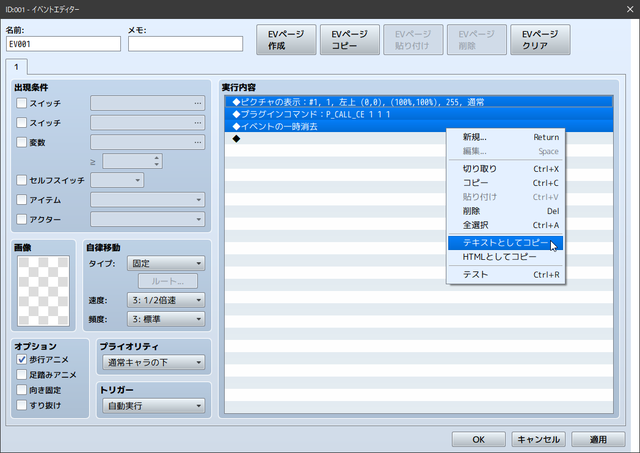
Task: Click the キャンセル button
Action: (x=538, y=440)
